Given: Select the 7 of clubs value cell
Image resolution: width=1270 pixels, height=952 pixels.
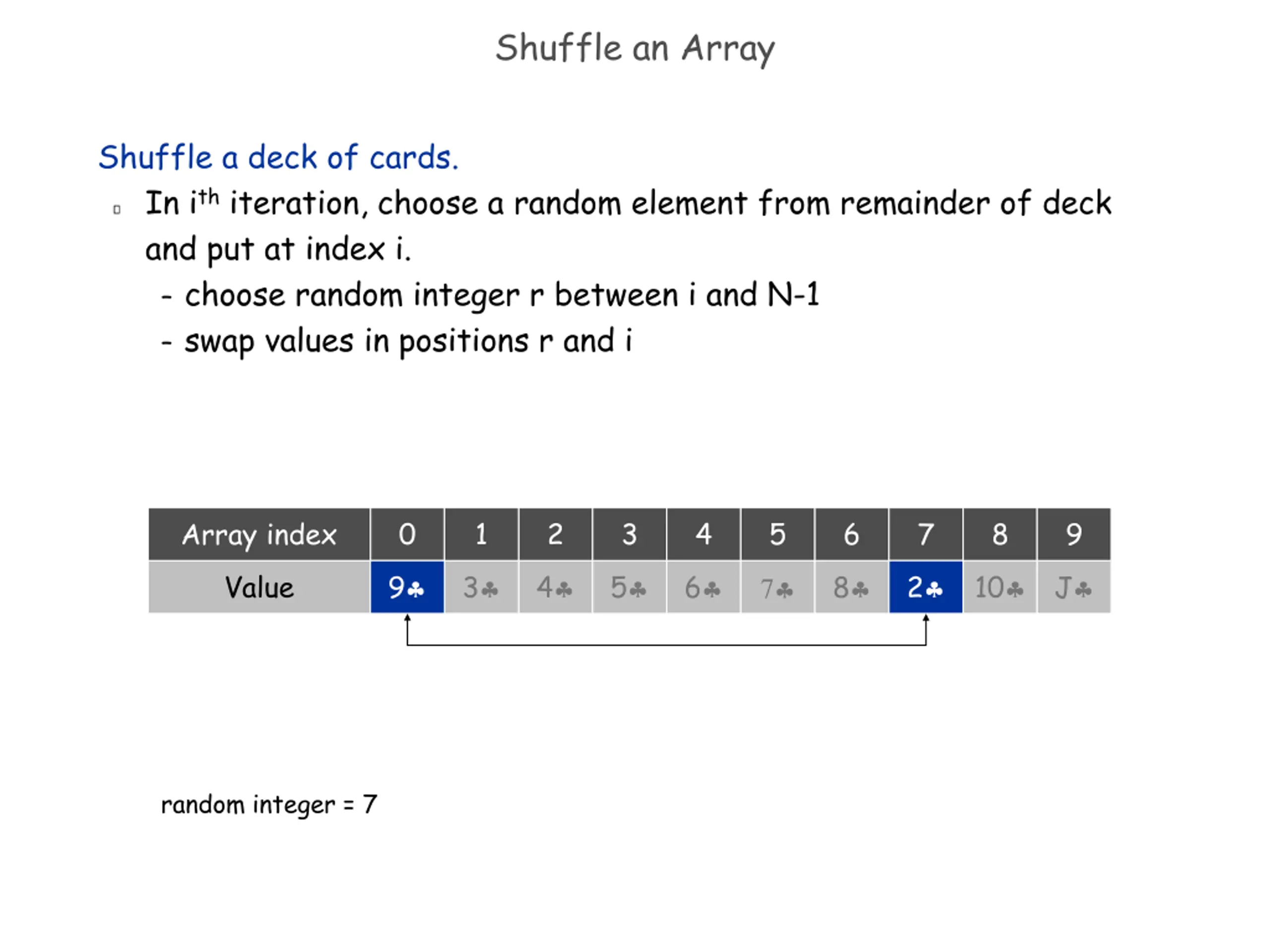Looking at the screenshot, I should 777,587.
